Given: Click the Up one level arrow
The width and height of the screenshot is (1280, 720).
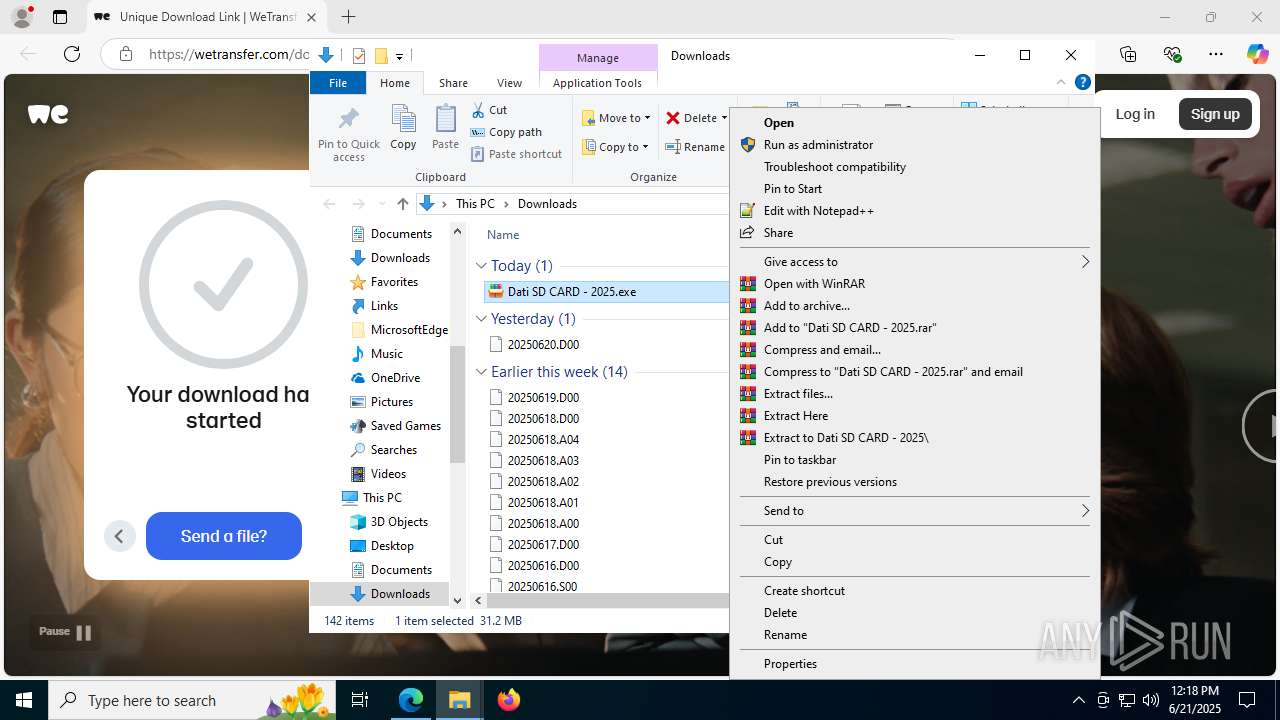Looking at the screenshot, I should coord(402,204).
